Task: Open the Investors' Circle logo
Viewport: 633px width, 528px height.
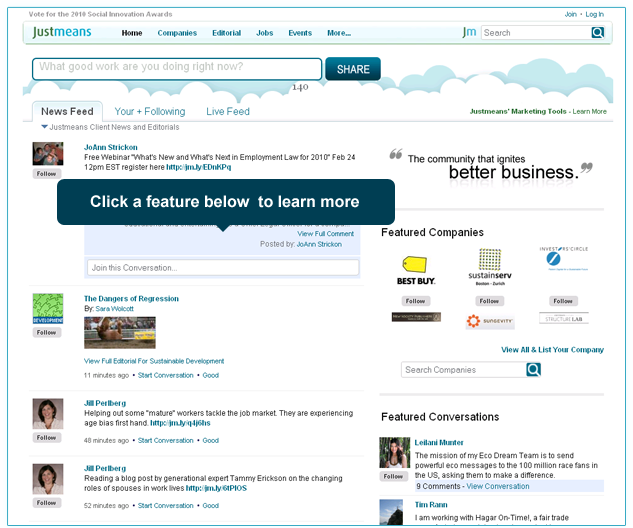Action: click(564, 258)
